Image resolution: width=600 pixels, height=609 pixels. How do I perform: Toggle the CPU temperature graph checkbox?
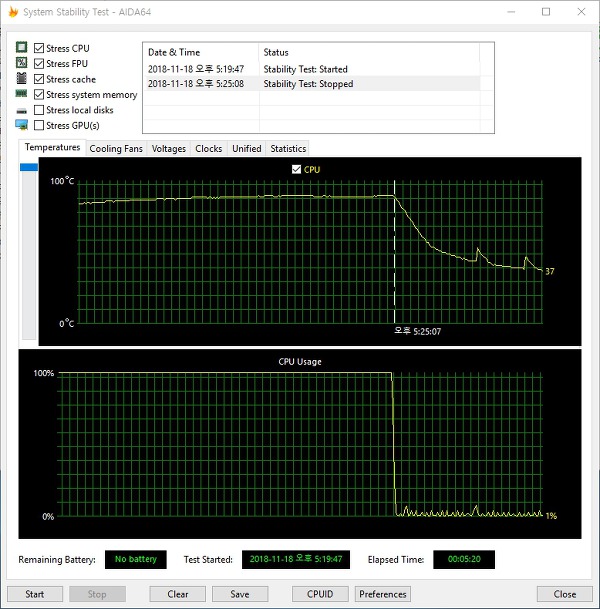tap(296, 169)
